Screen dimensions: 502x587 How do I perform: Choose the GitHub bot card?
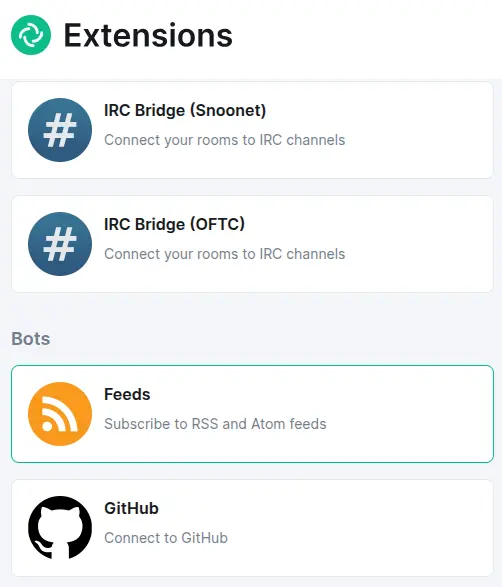click(252, 527)
